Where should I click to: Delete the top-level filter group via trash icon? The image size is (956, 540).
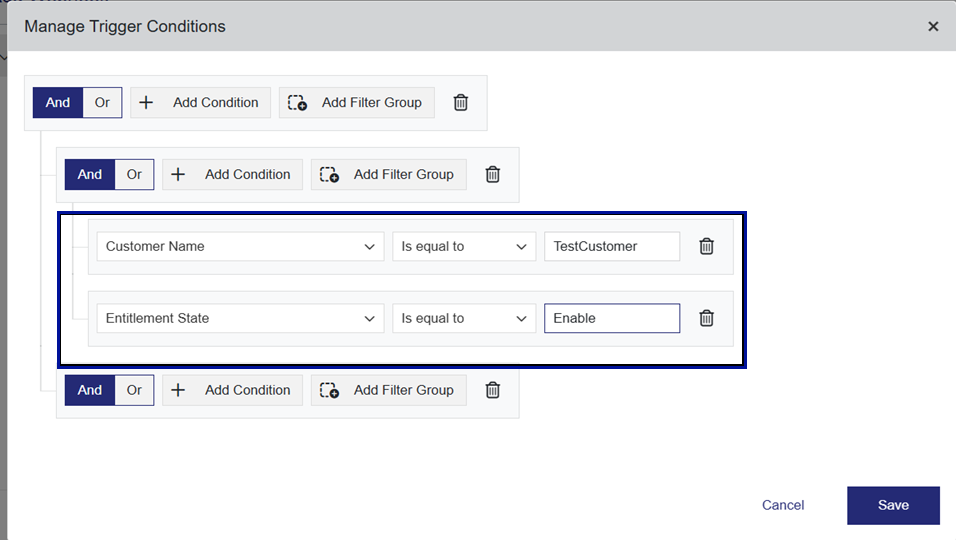pyautogui.click(x=460, y=102)
